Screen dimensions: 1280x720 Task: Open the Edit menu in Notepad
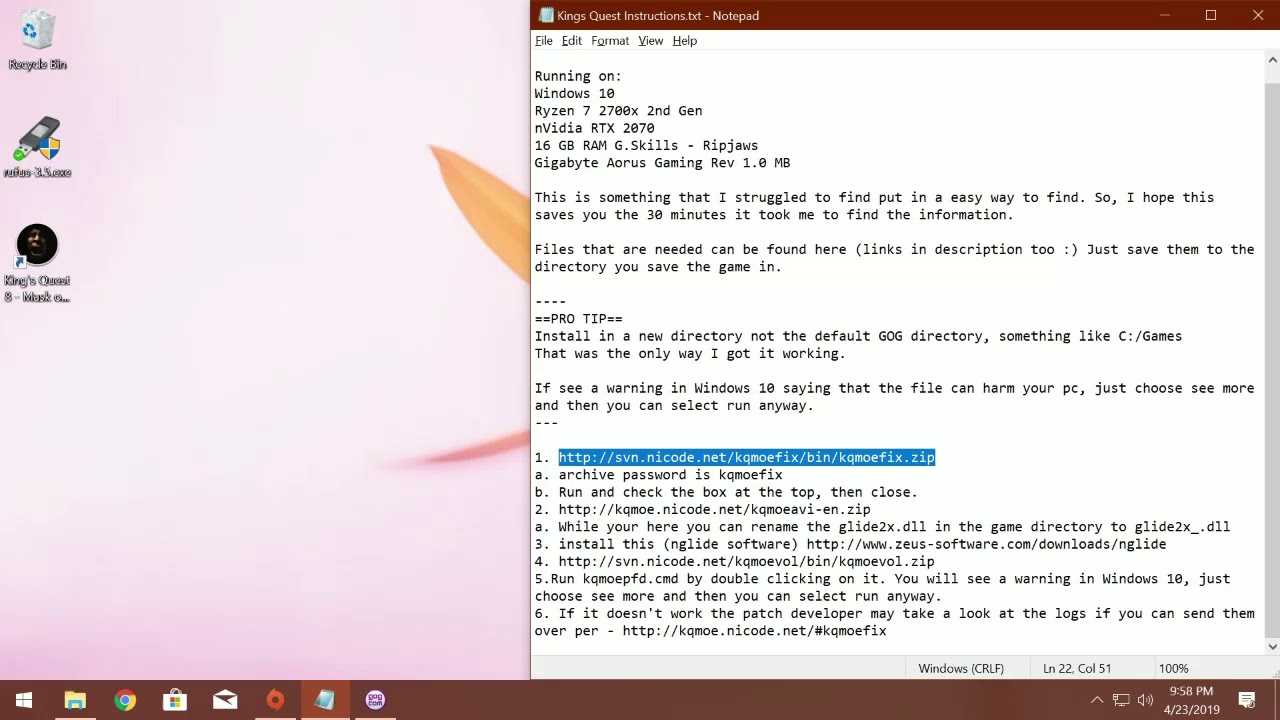tap(572, 41)
